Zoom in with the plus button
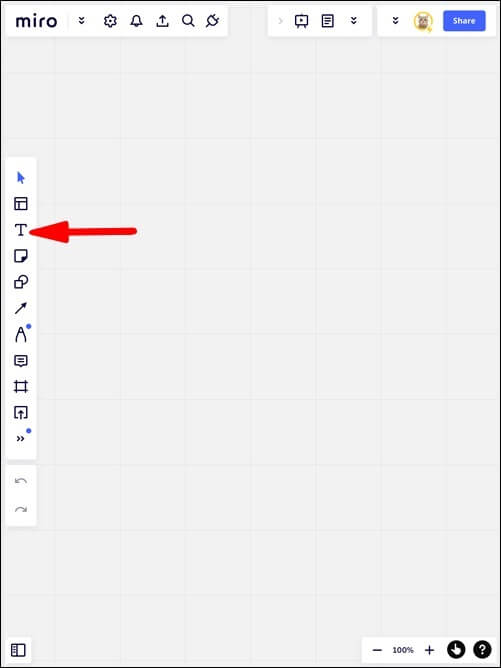This screenshot has height=668, width=501. tap(429, 650)
